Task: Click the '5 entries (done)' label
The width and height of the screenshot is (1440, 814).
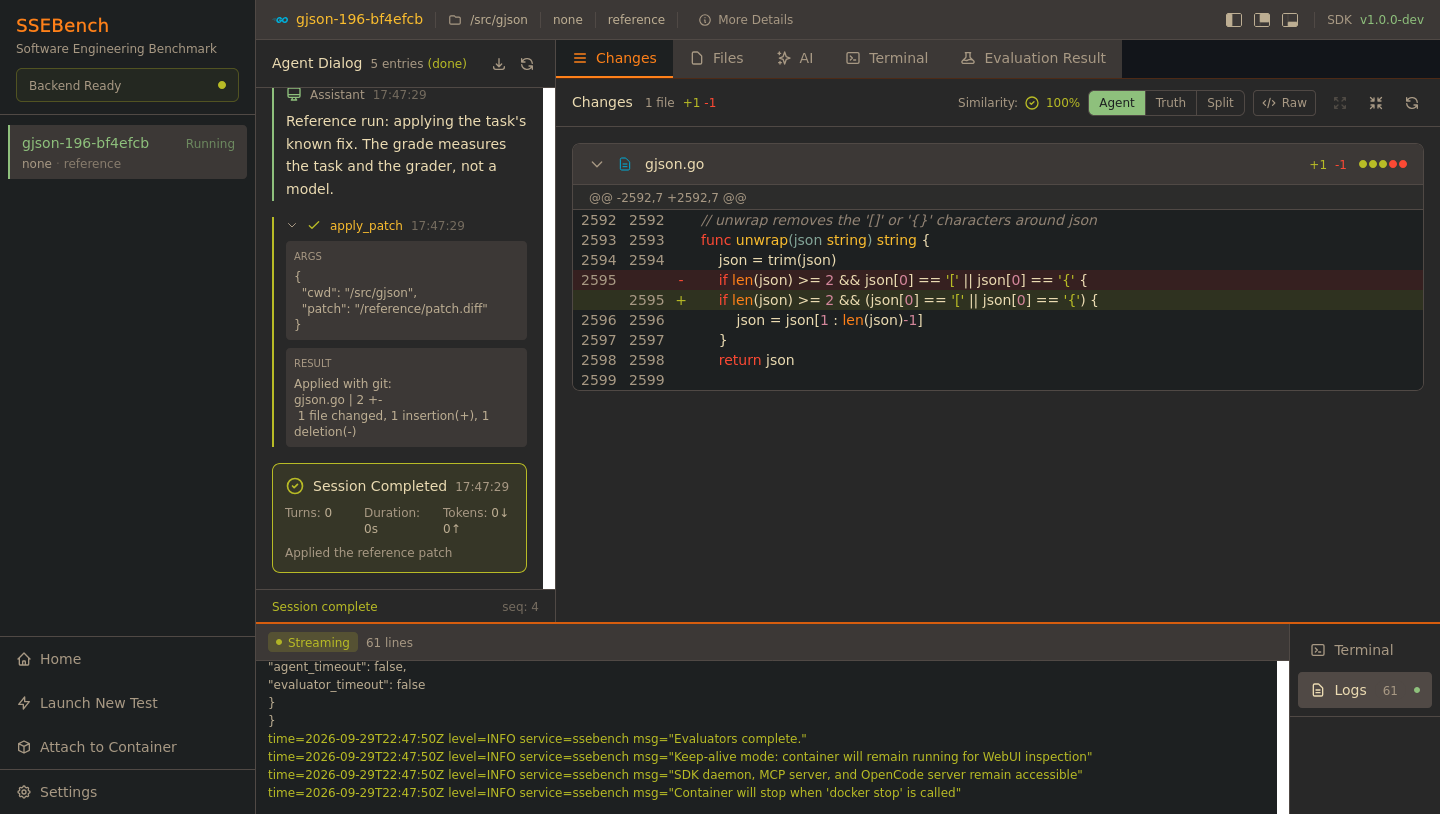Action: pos(418,64)
